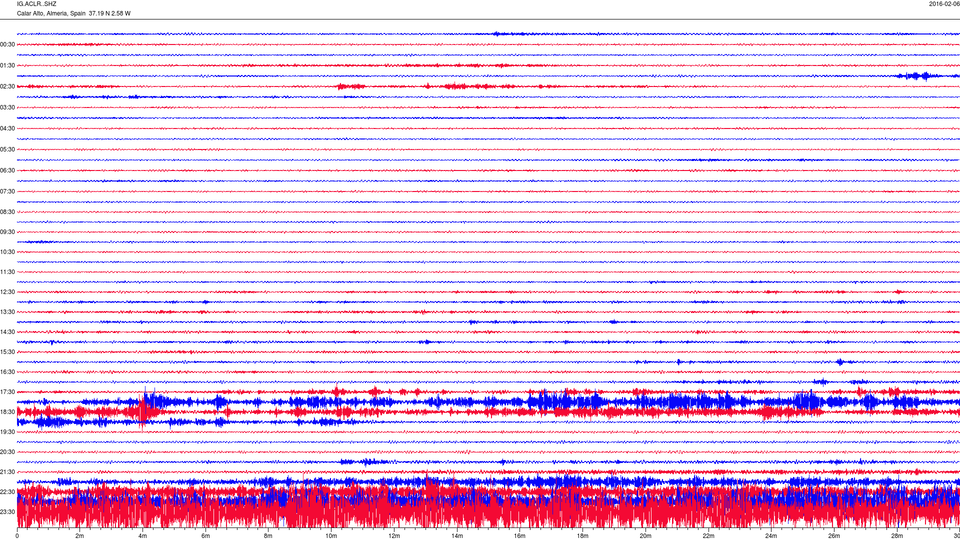960x540 pixels.
Task: Click the 0 minute axis tick label
Action: 17,536
